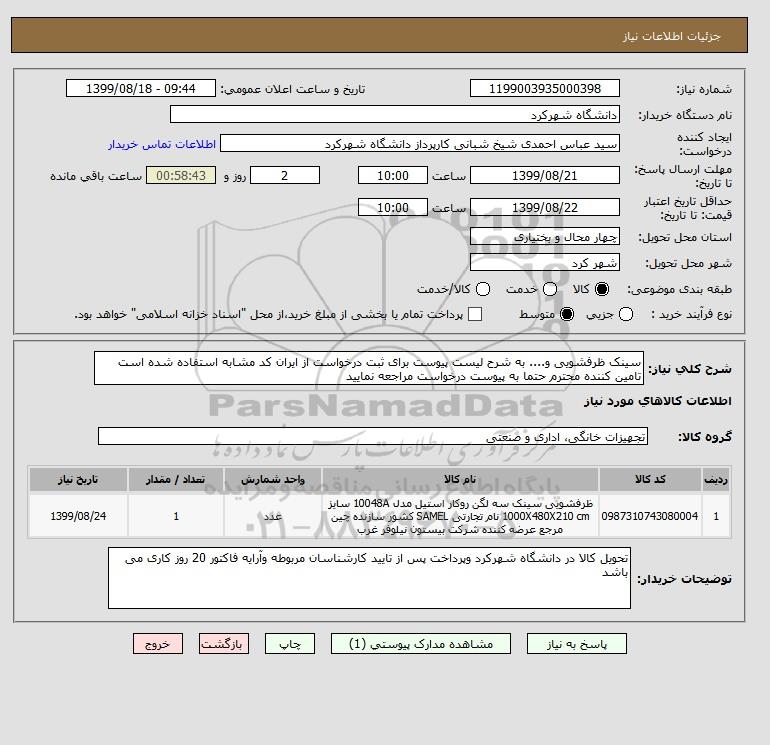Click the row number 1 cell
Screen dimensions: 770x745
tap(716, 516)
